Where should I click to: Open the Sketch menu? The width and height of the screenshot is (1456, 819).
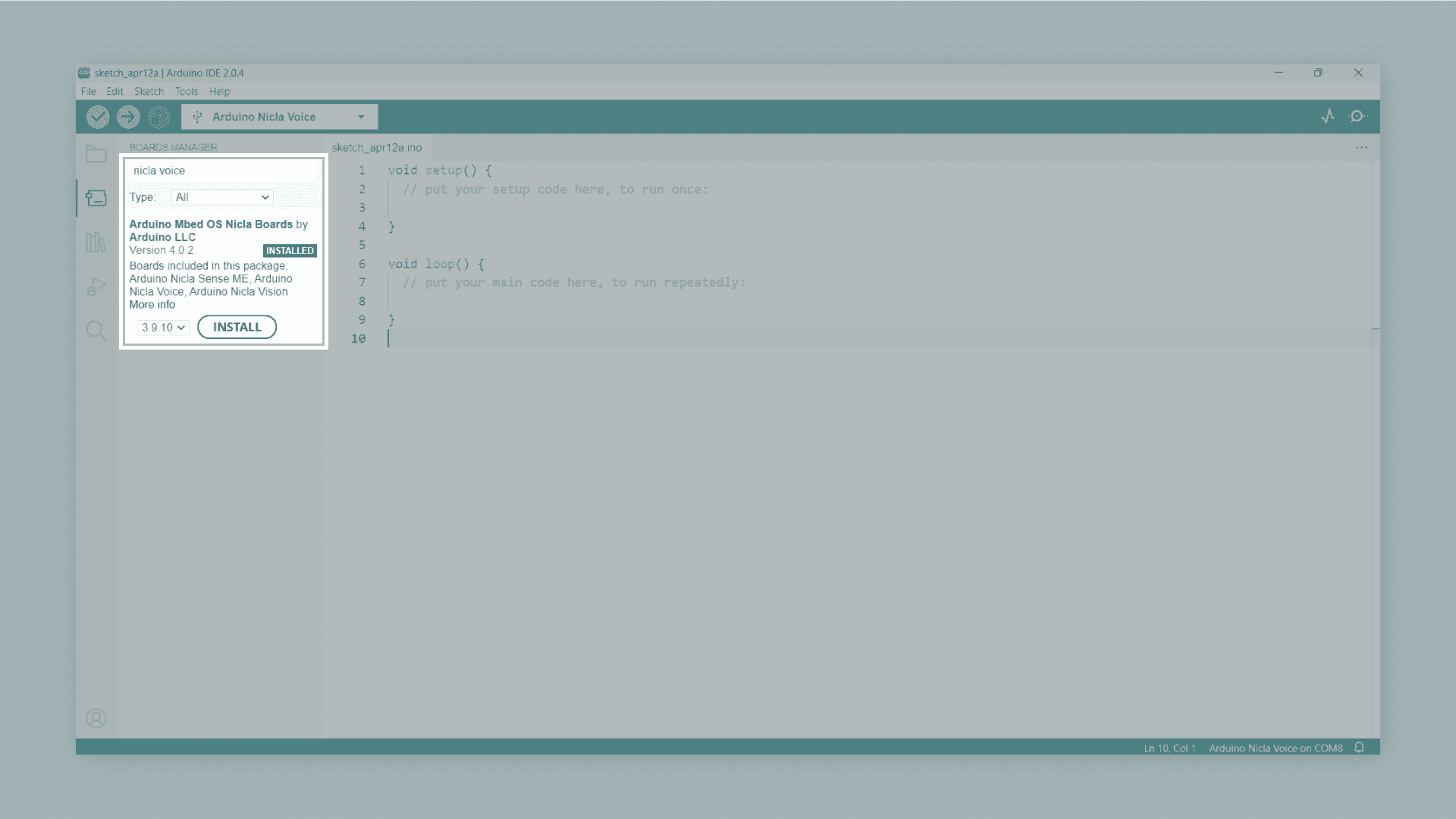(x=149, y=92)
